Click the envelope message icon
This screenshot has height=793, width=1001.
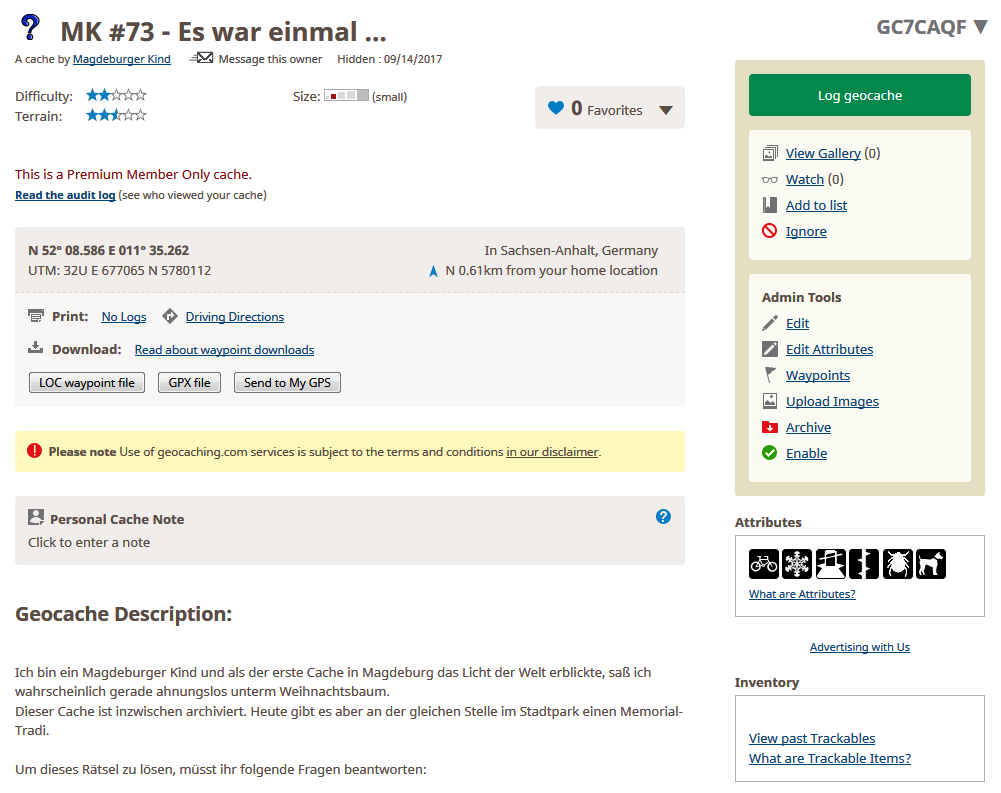(201, 58)
